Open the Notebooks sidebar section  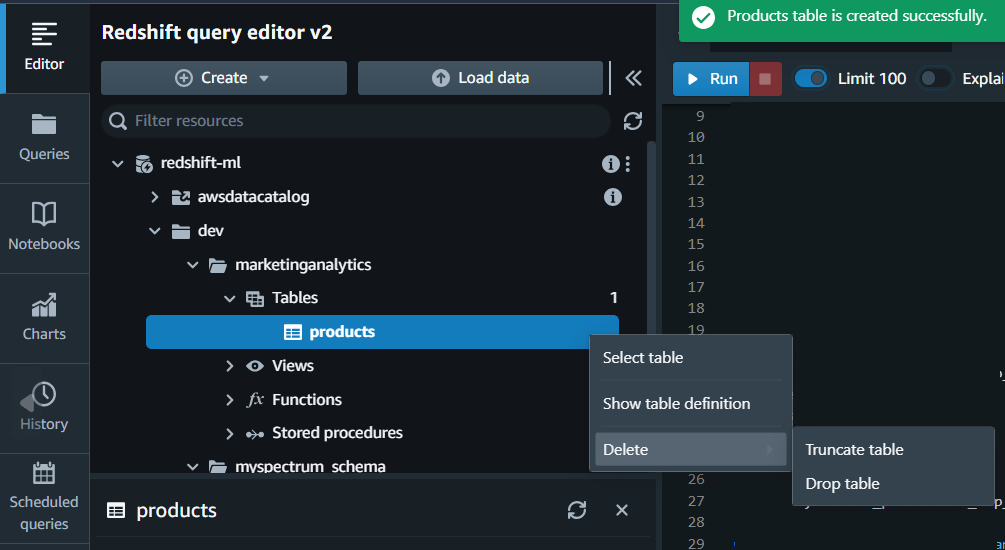tap(44, 228)
